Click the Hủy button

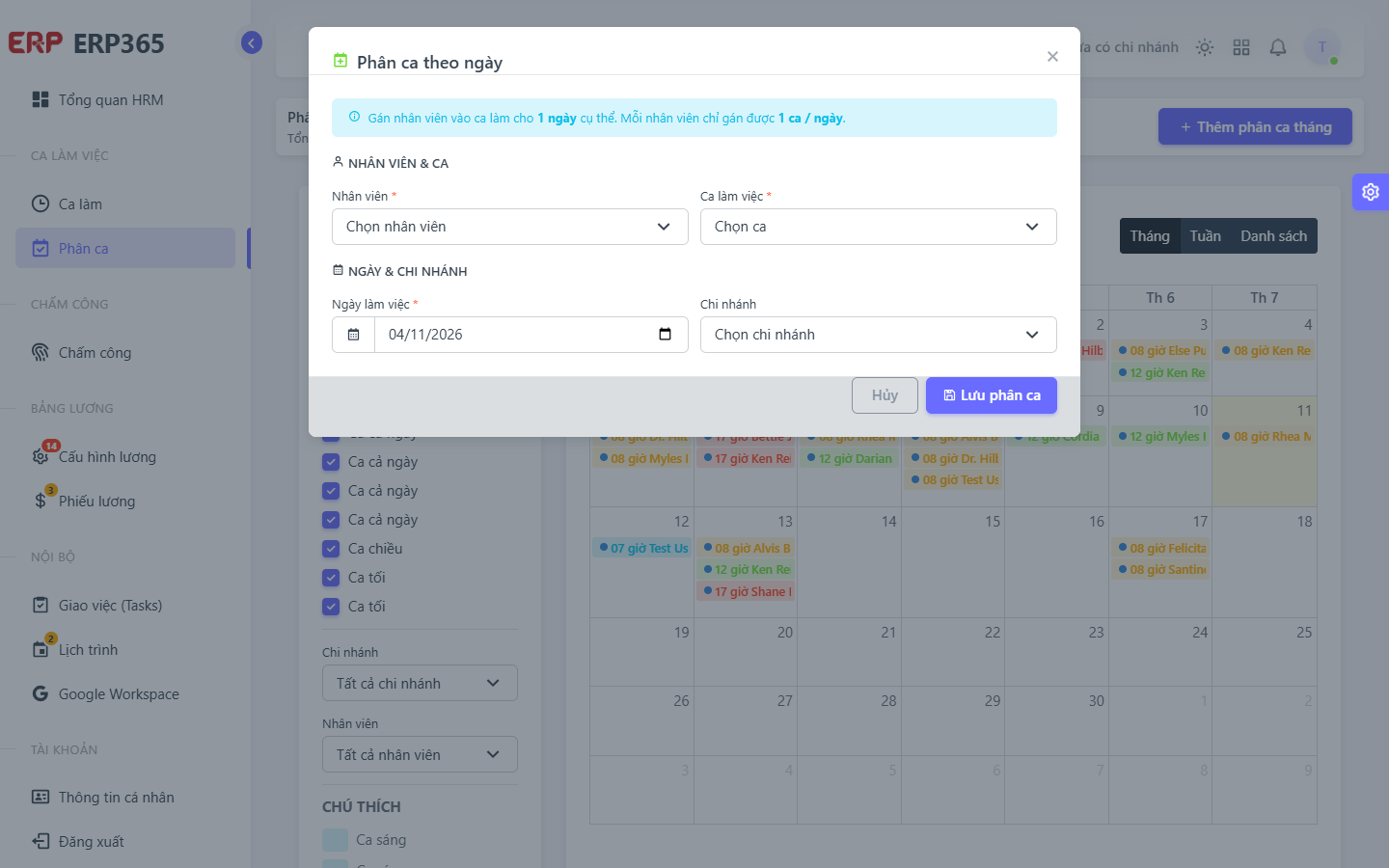coord(885,395)
